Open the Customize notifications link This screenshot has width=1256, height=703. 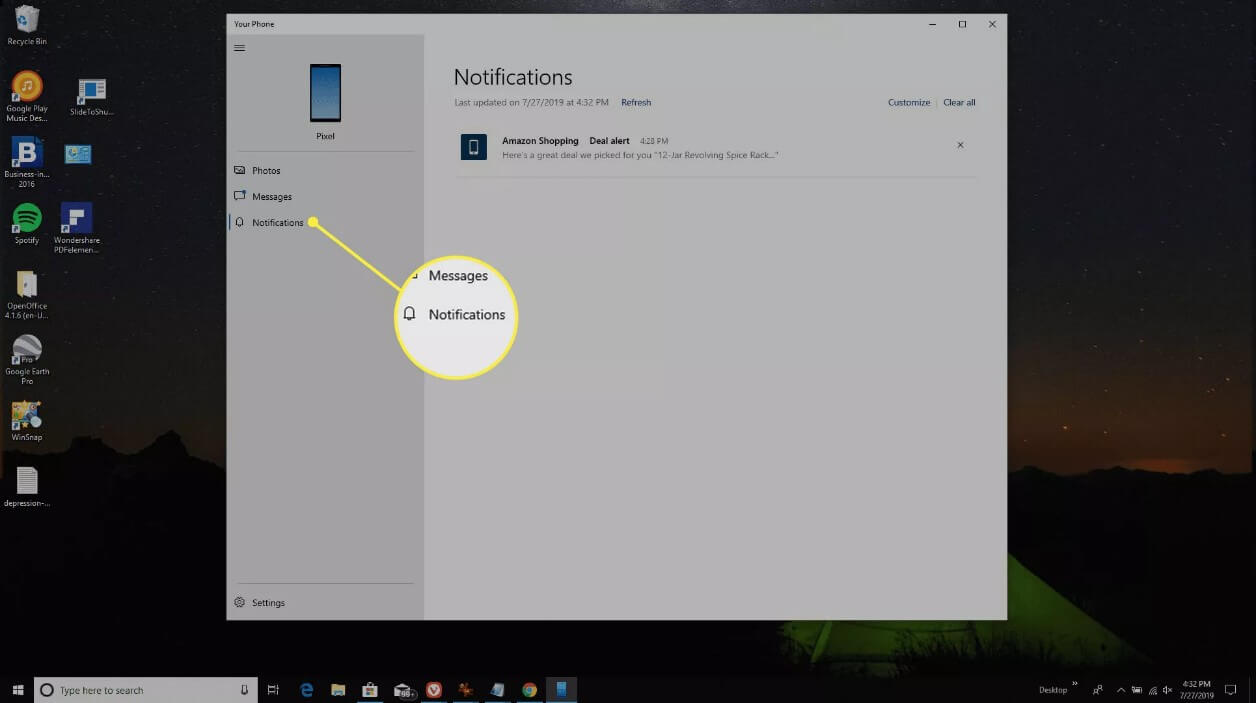[x=909, y=103]
